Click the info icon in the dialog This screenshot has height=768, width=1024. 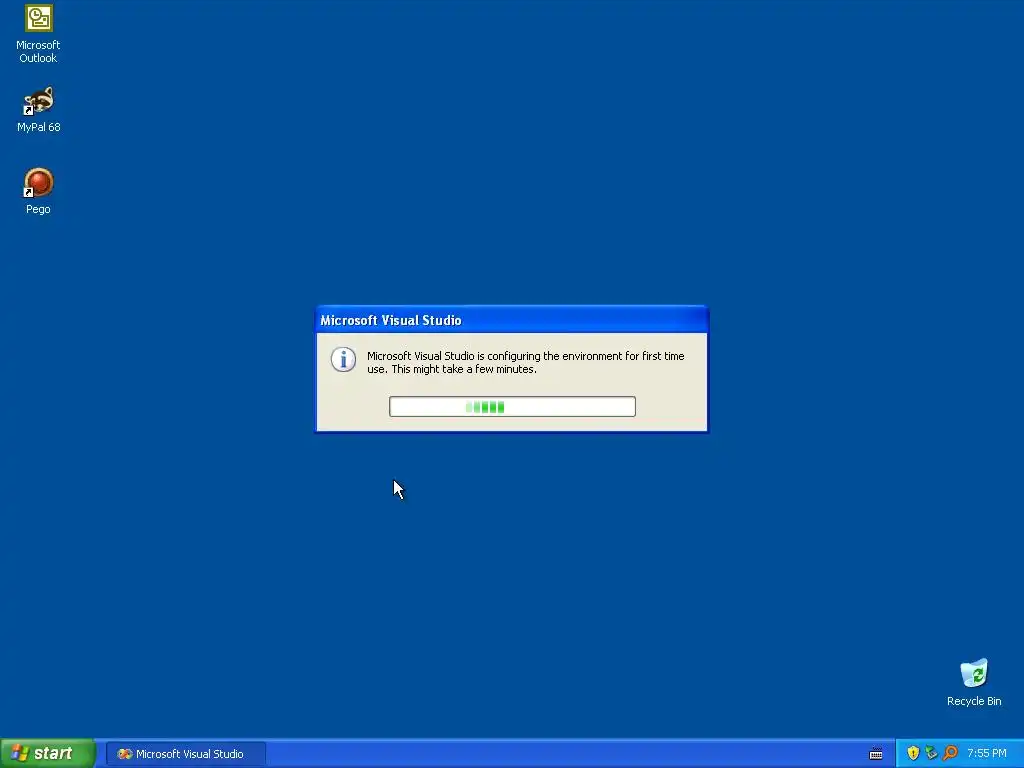pos(343,359)
